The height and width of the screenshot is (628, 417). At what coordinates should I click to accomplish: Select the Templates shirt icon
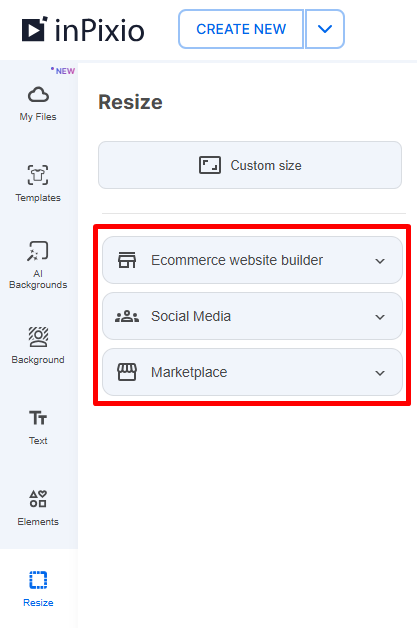(38, 175)
